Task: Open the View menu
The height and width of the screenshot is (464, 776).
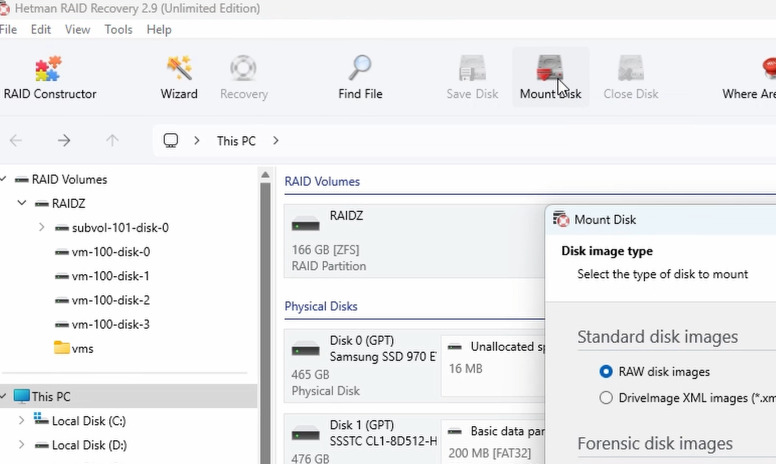Action: click(x=78, y=30)
